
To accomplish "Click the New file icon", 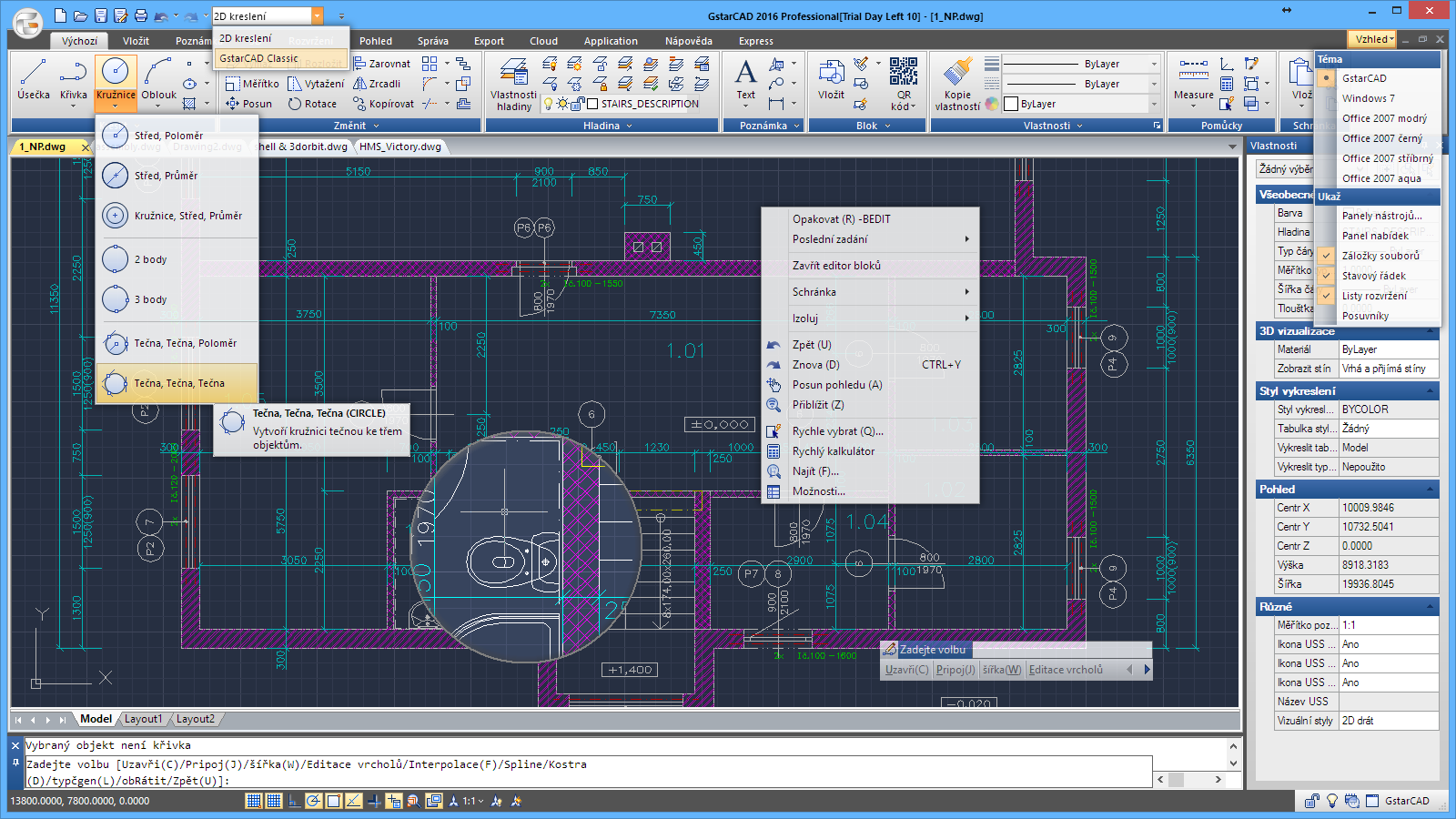I will coord(60,15).
